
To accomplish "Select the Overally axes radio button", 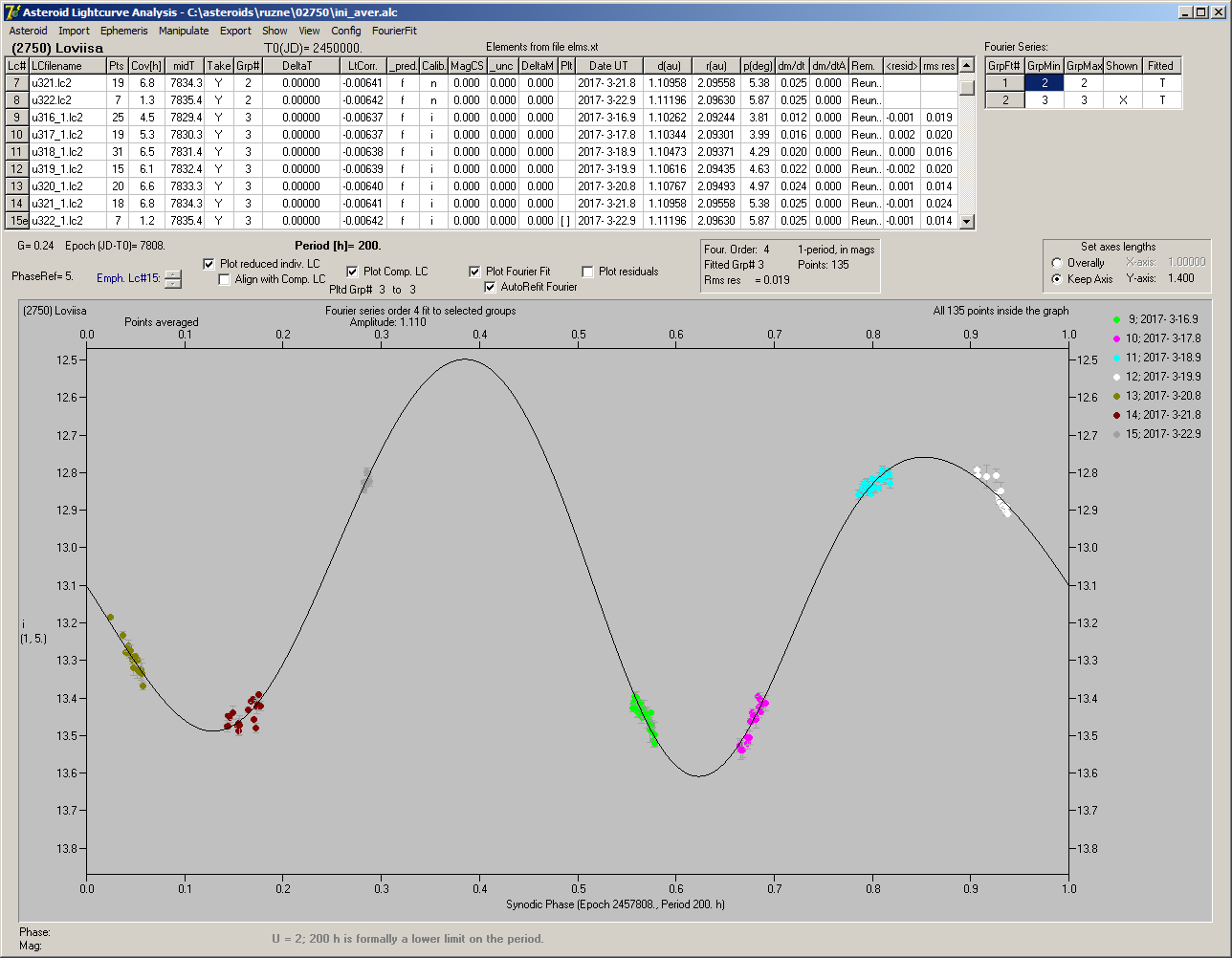I will pos(1056,263).
